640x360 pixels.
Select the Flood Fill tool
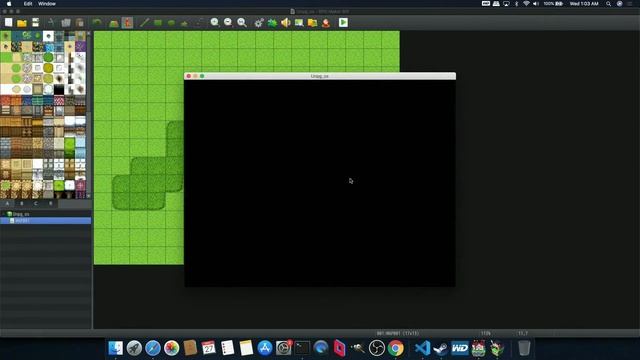[x=184, y=23]
